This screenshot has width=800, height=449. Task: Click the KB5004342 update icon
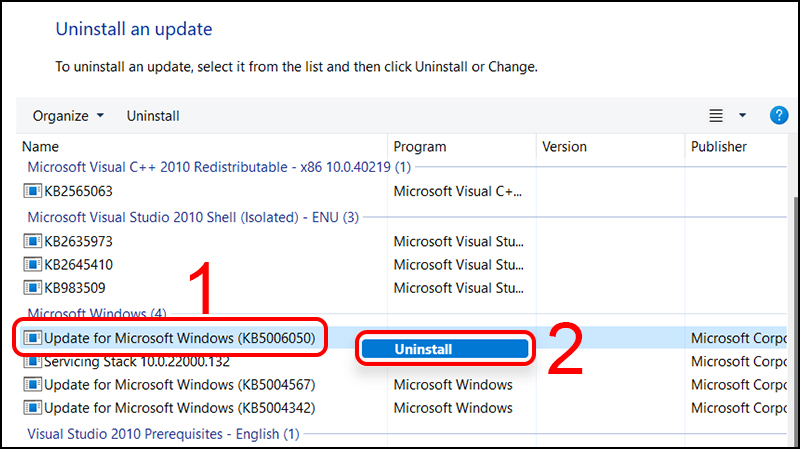click(x=33, y=408)
